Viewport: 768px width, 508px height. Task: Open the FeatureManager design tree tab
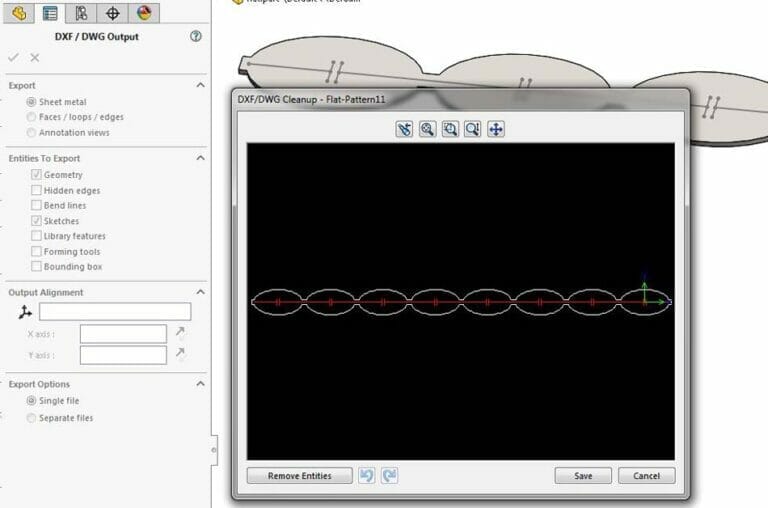(18, 13)
